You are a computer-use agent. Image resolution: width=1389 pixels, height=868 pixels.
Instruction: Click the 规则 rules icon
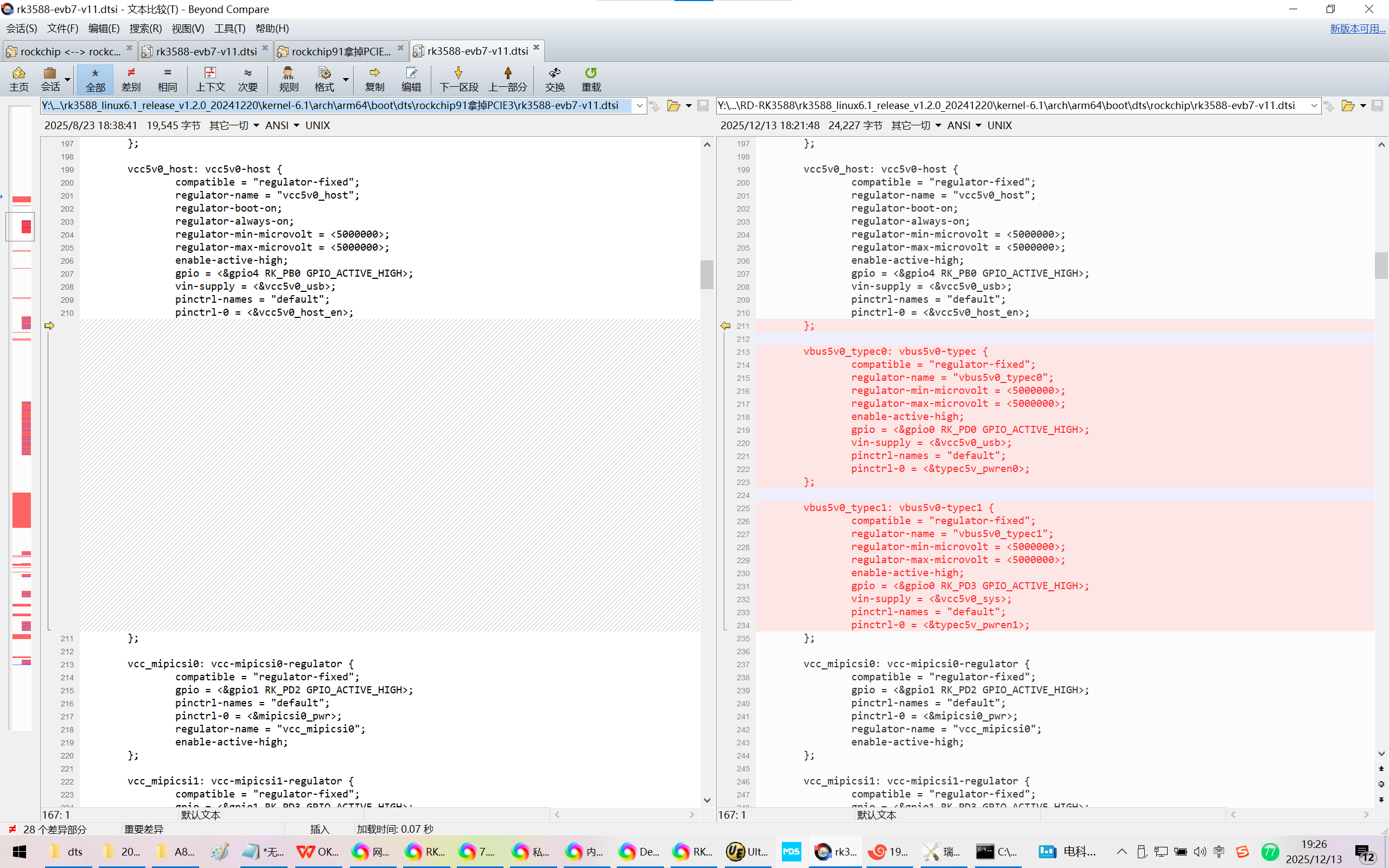tap(288, 79)
